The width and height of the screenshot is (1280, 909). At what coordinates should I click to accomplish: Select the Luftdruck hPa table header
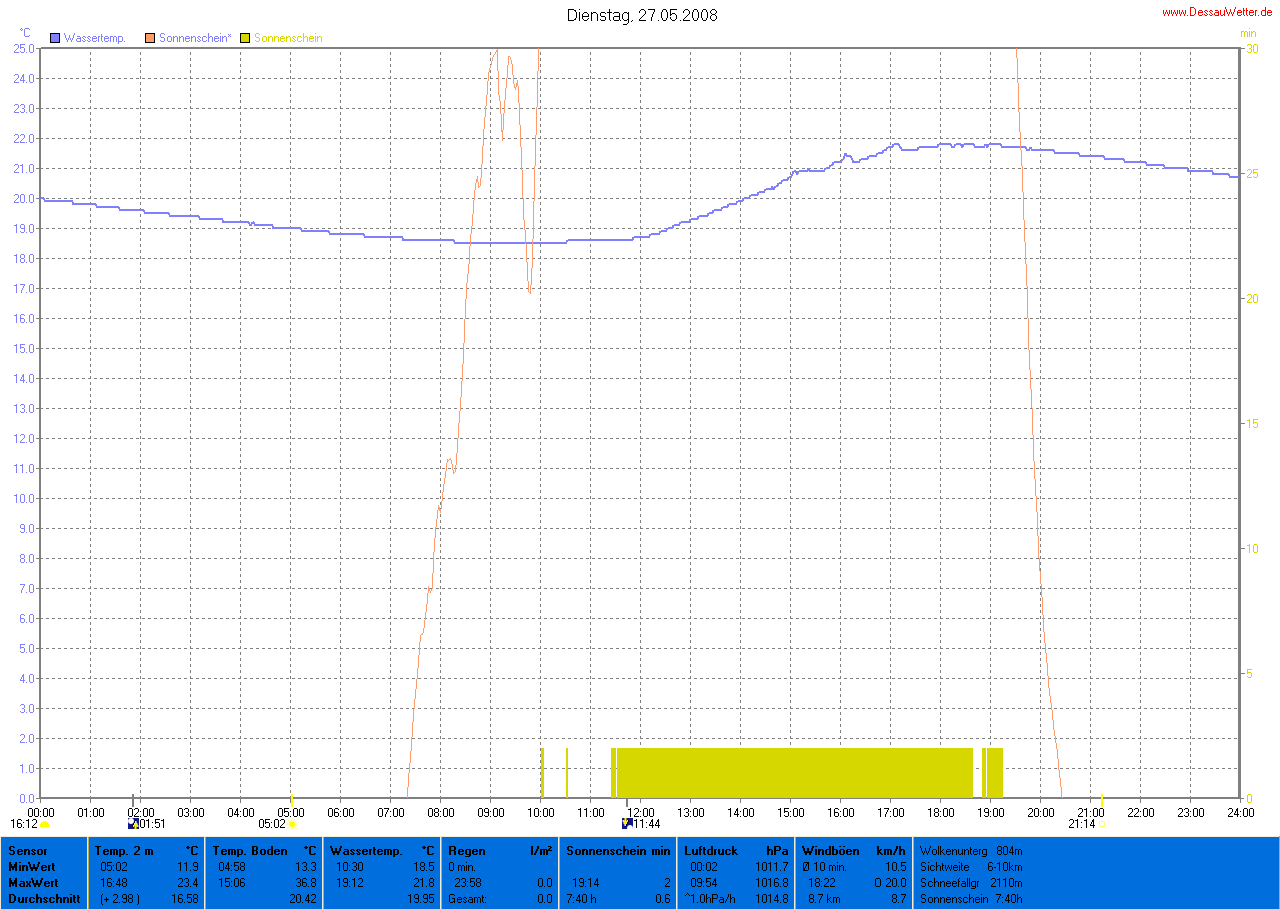(x=735, y=850)
